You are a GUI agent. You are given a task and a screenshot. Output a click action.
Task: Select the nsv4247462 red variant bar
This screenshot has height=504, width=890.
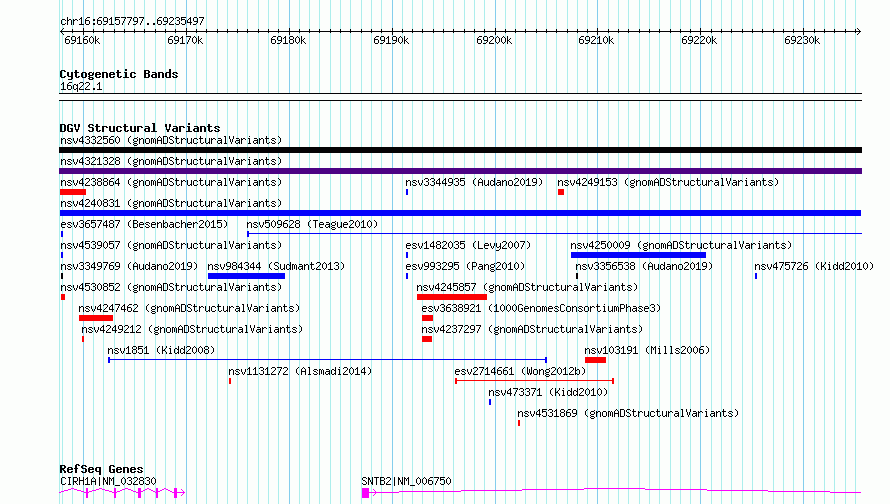(x=96, y=318)
